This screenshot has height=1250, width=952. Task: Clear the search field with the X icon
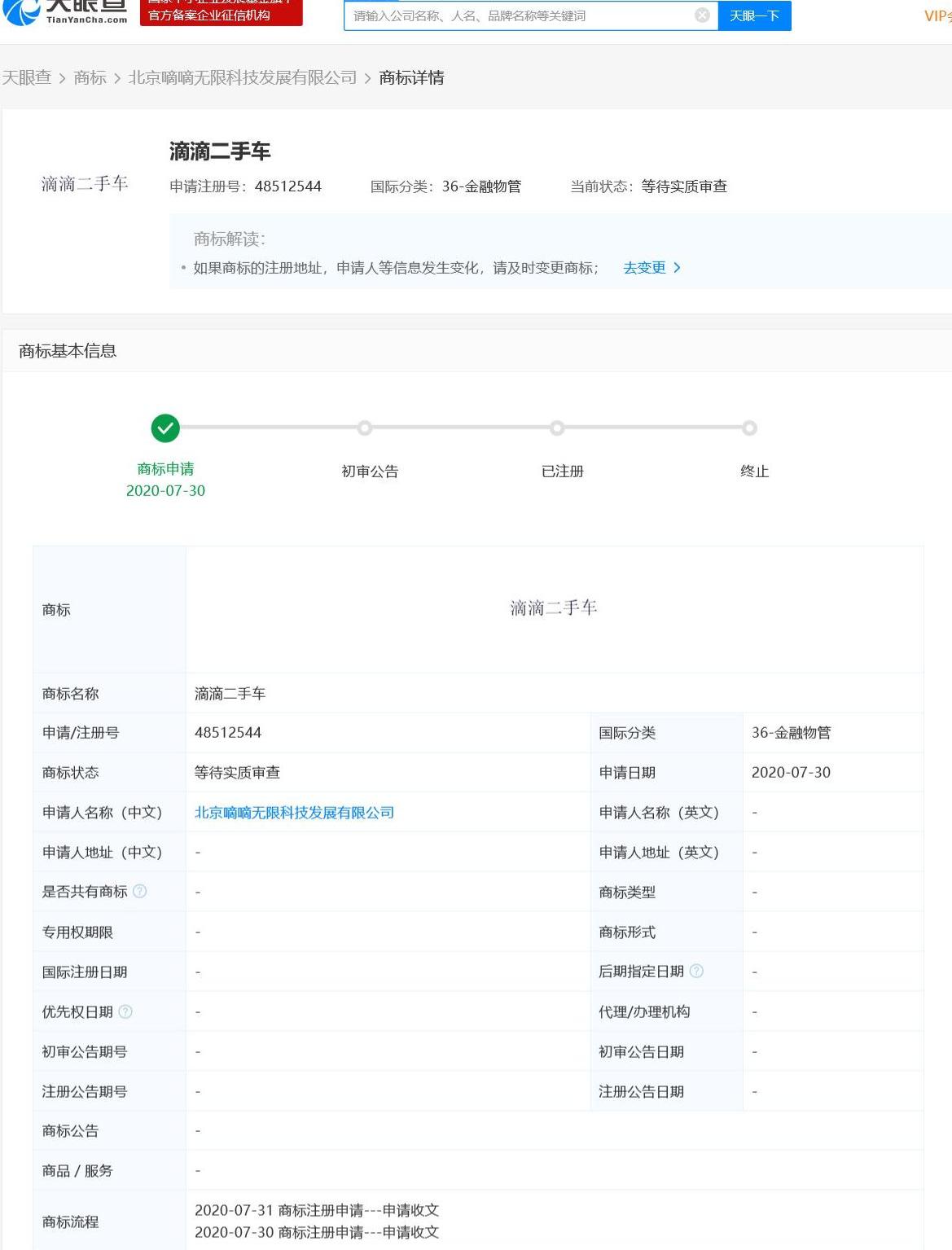[x=702, y=15]
